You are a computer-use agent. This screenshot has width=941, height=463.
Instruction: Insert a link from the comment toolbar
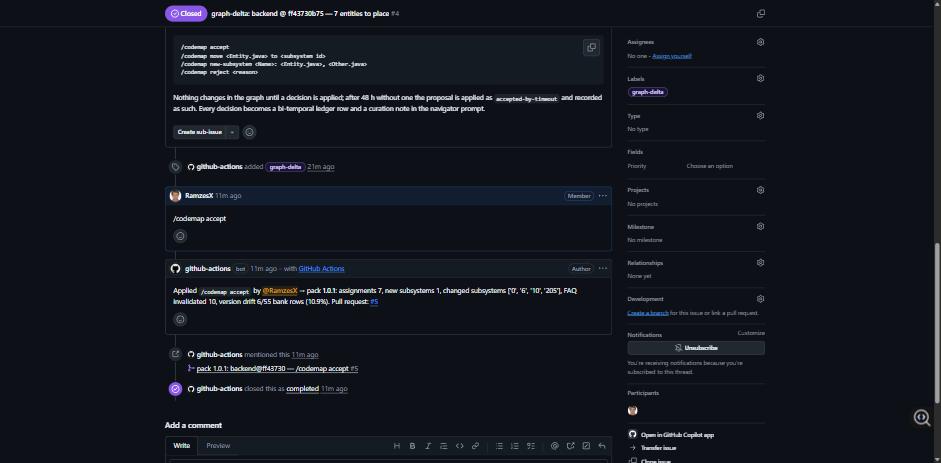point(475,446)
